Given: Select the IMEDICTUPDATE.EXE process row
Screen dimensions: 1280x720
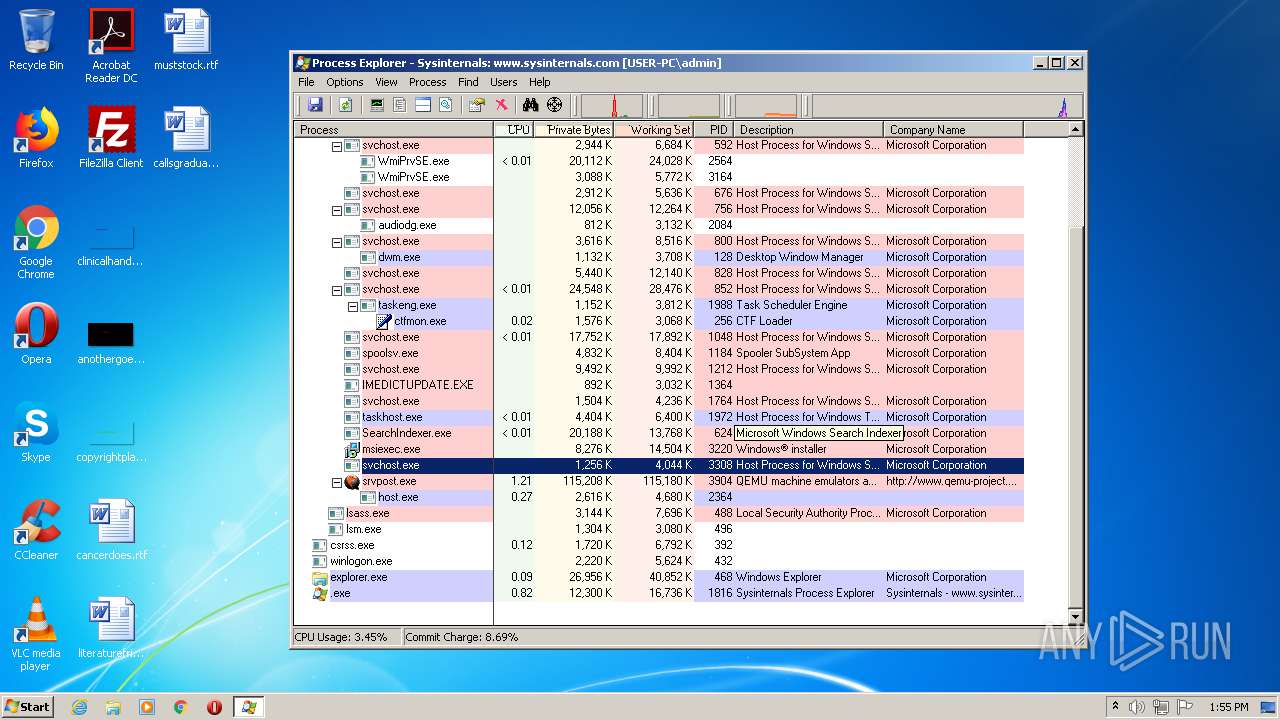Looking at the screenshot, I should click(x=659, y=385).
